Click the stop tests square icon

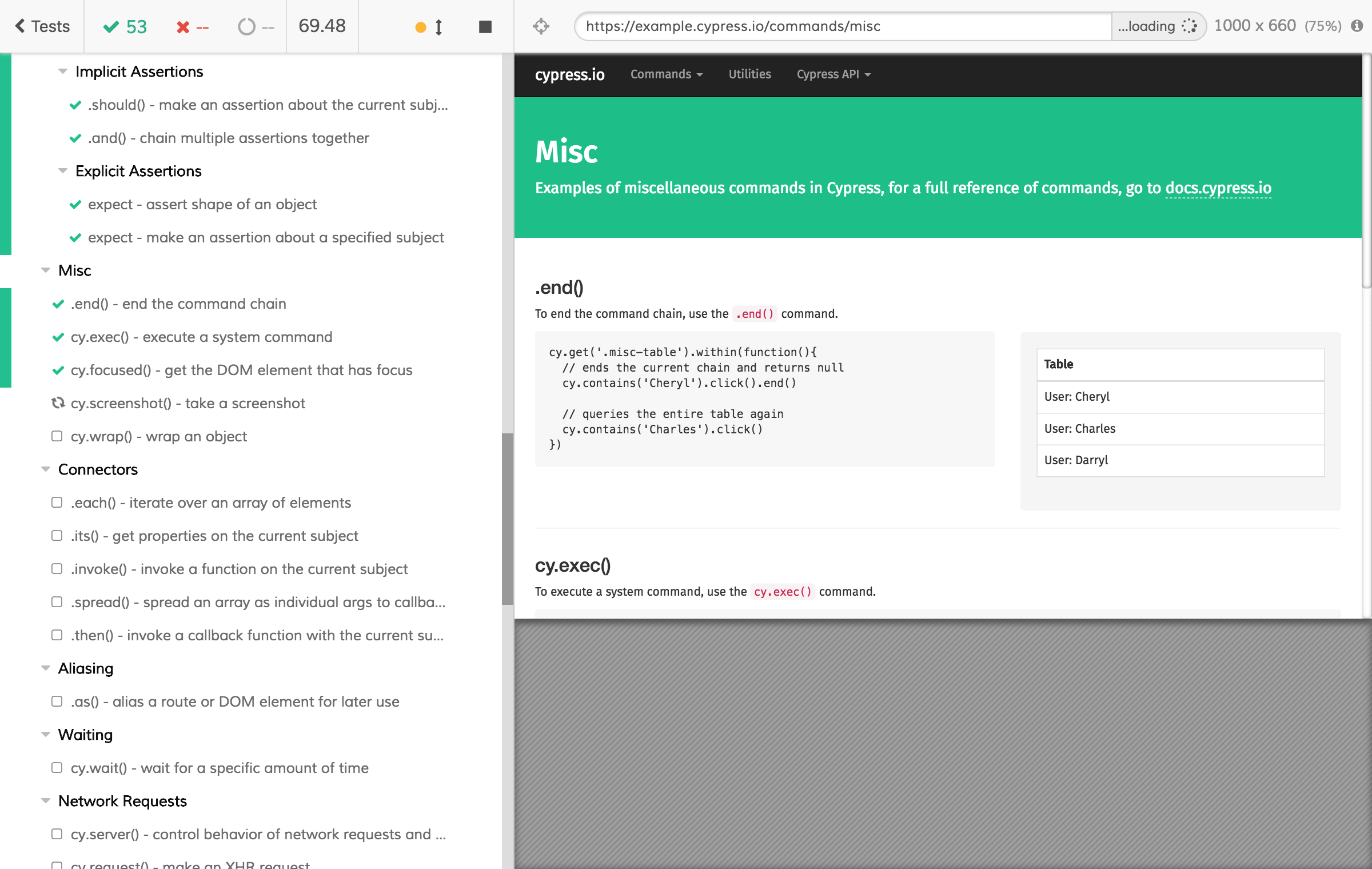485,27
